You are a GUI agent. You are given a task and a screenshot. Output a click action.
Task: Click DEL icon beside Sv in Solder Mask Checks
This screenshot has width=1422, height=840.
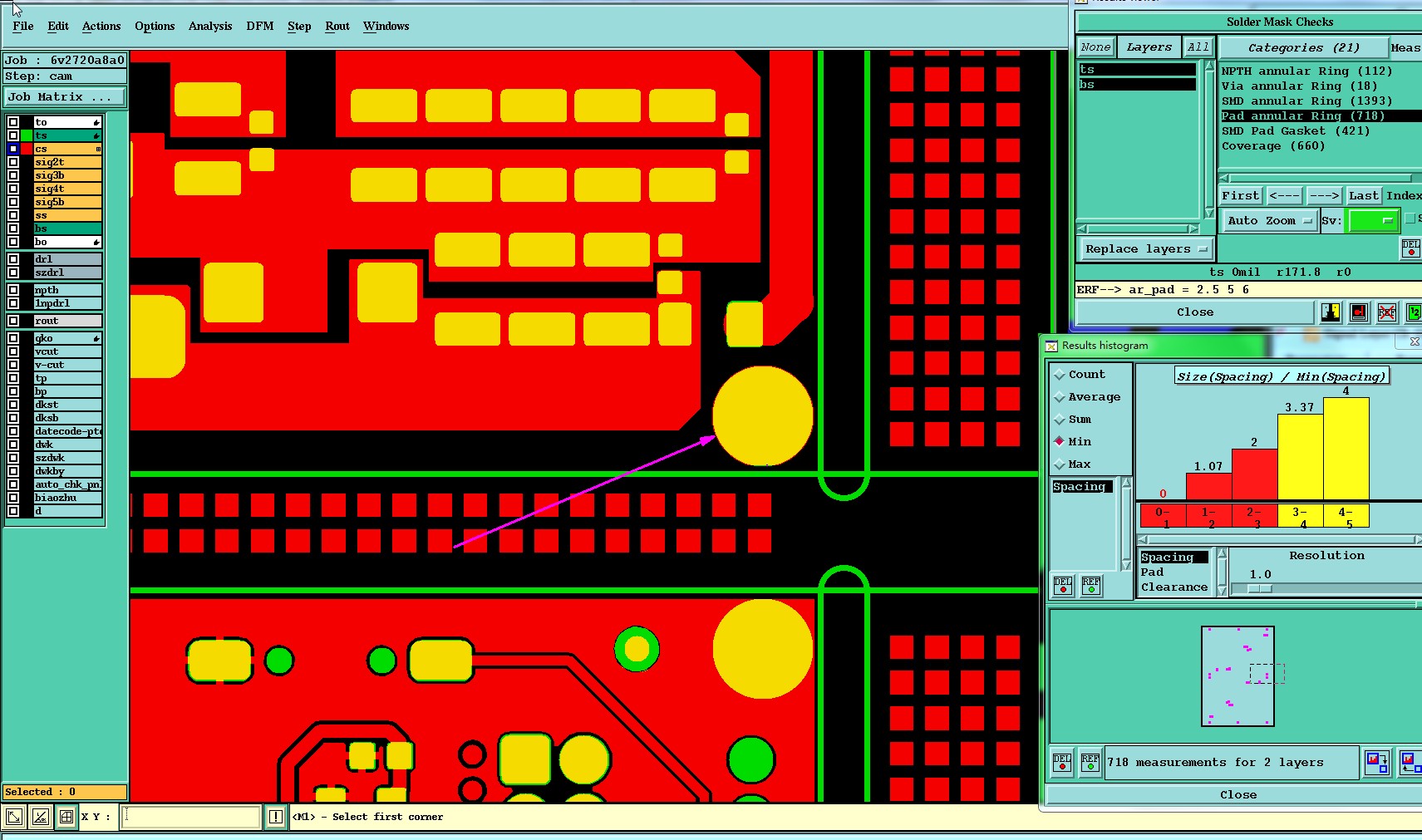tap(1410, 248)
